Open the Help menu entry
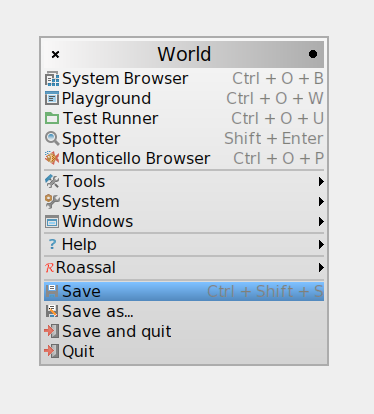 pos(184,244)
